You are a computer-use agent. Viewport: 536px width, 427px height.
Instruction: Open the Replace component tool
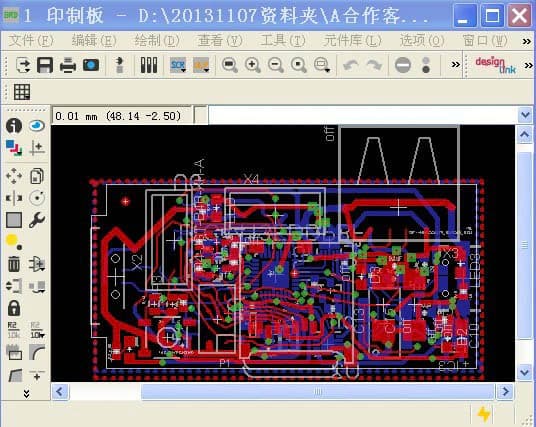click(x=37, y=286)
